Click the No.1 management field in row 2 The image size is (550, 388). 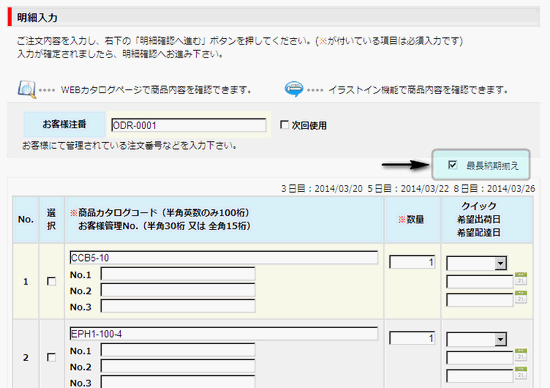pos(178,350)
